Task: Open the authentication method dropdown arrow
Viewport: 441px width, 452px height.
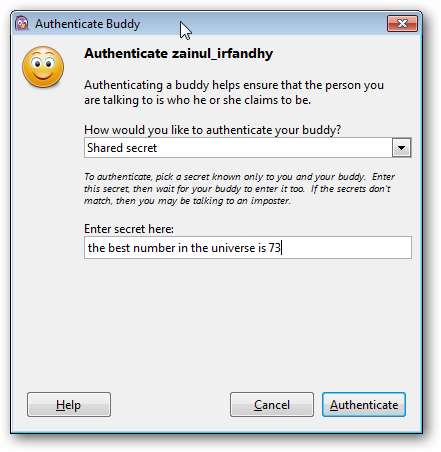Action: [401, 148]
